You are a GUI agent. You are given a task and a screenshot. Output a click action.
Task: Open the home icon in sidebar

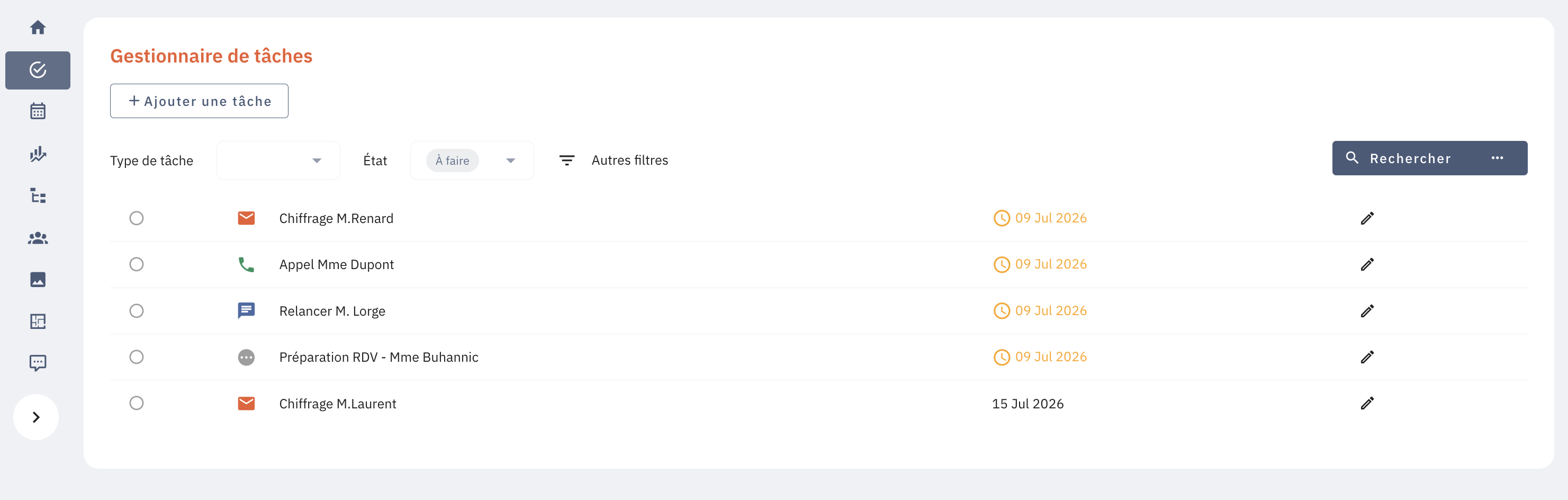click(38, 28)
